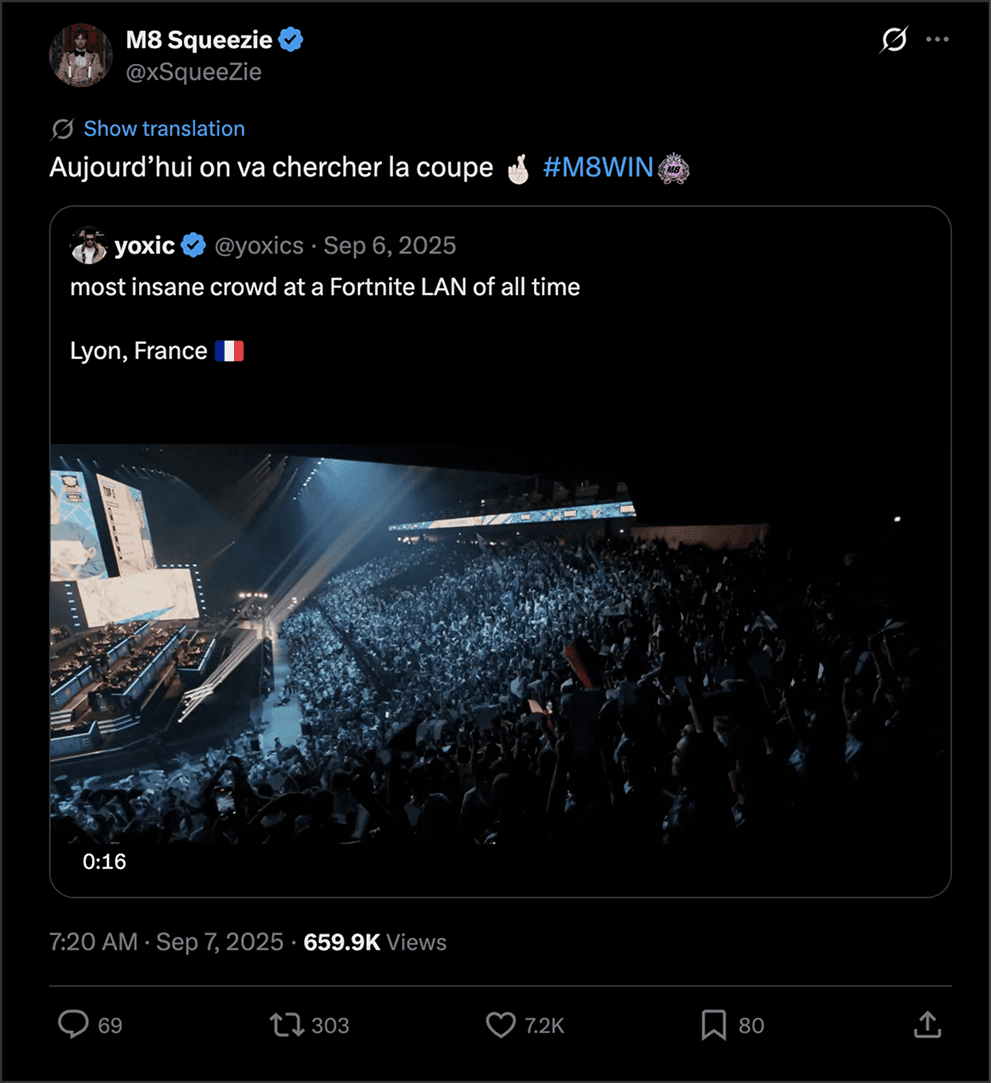
Task: Bookmark this post
Action: [x=713, y=1025]
